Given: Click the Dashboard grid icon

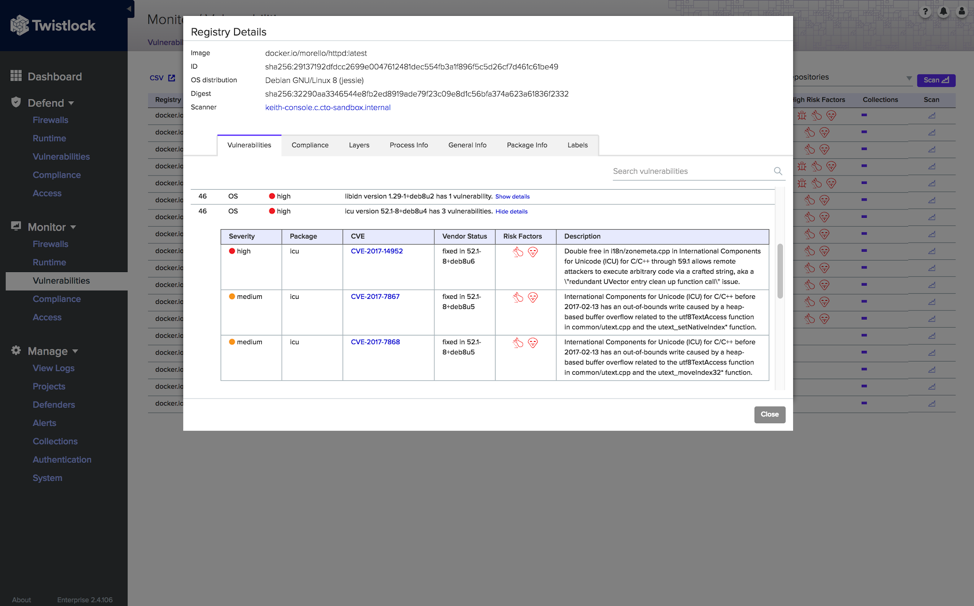Looking at the screenshot, I should [x=16, y=76].
